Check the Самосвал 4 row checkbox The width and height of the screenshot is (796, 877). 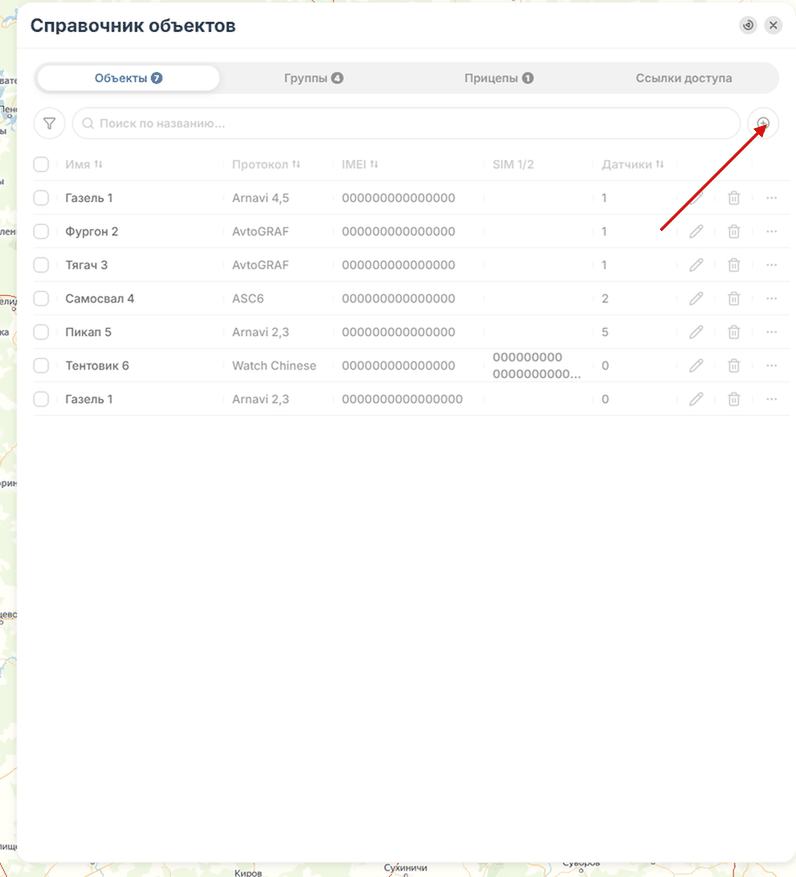click(41, 298)
